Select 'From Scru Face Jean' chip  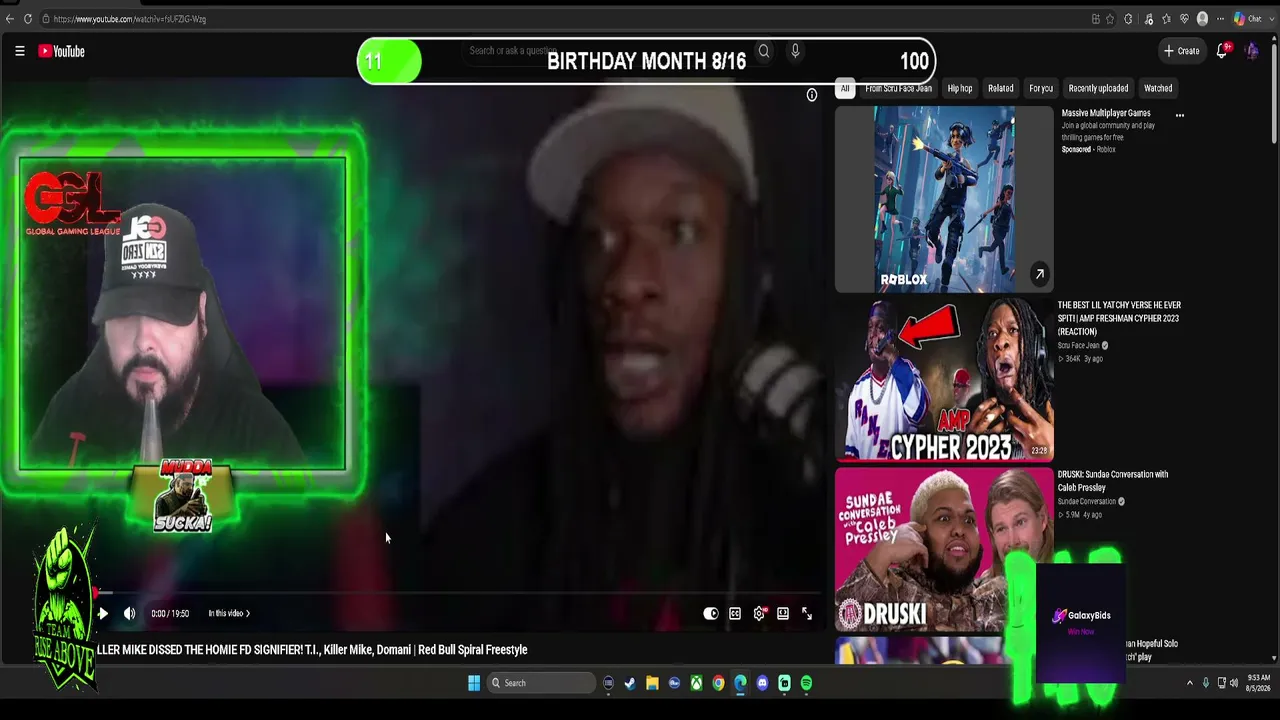(898, 88)
